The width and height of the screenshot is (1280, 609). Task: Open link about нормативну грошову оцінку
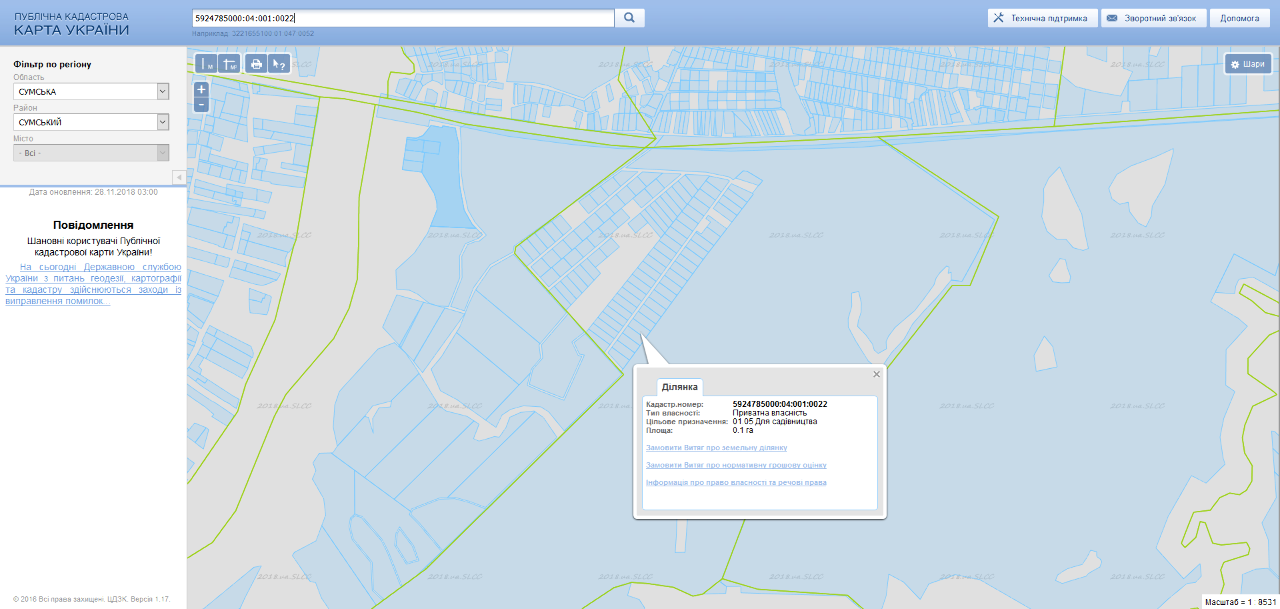(736, 465)
